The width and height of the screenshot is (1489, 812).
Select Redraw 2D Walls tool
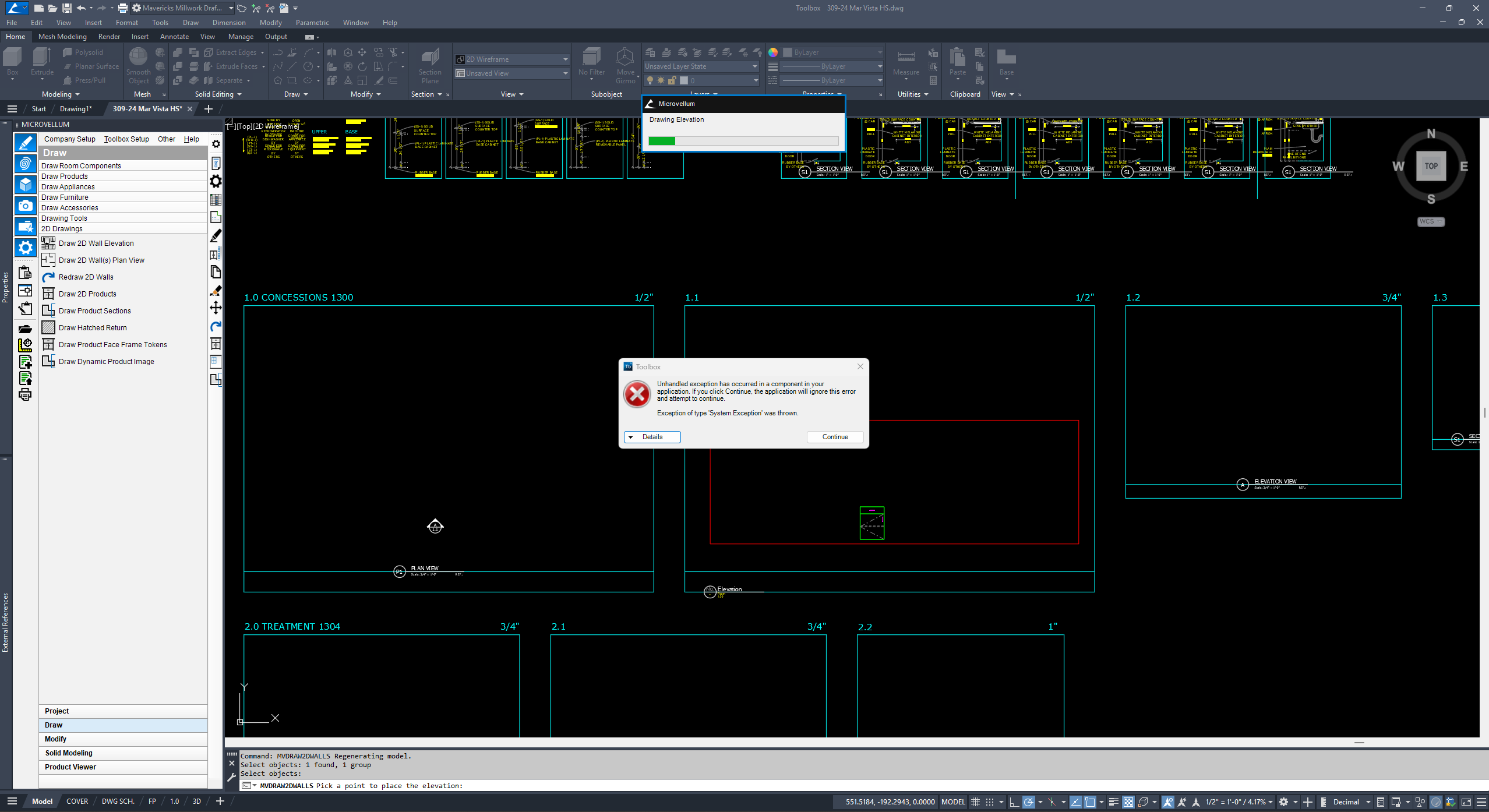click(86, 277)
